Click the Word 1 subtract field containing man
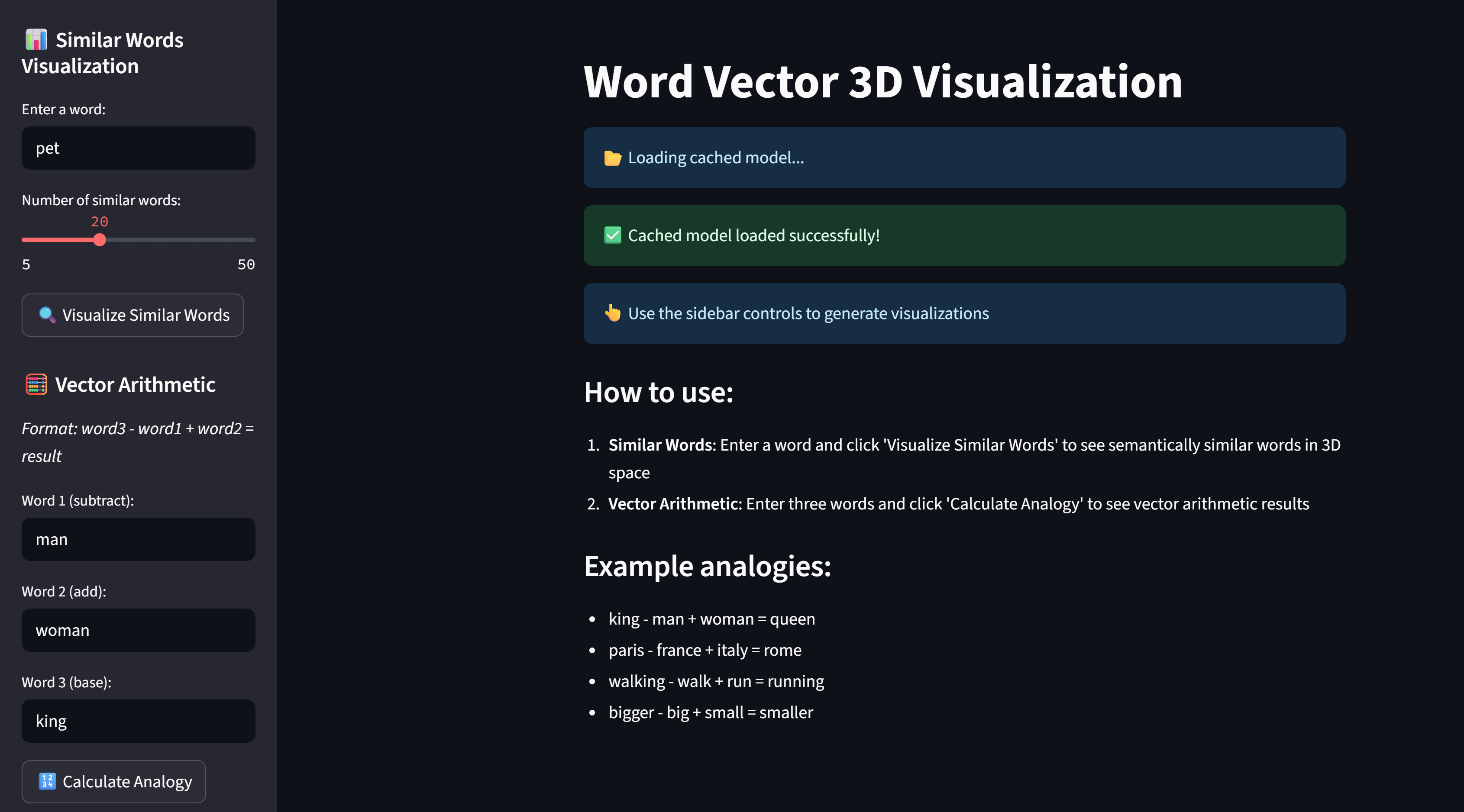 [138, 539]
